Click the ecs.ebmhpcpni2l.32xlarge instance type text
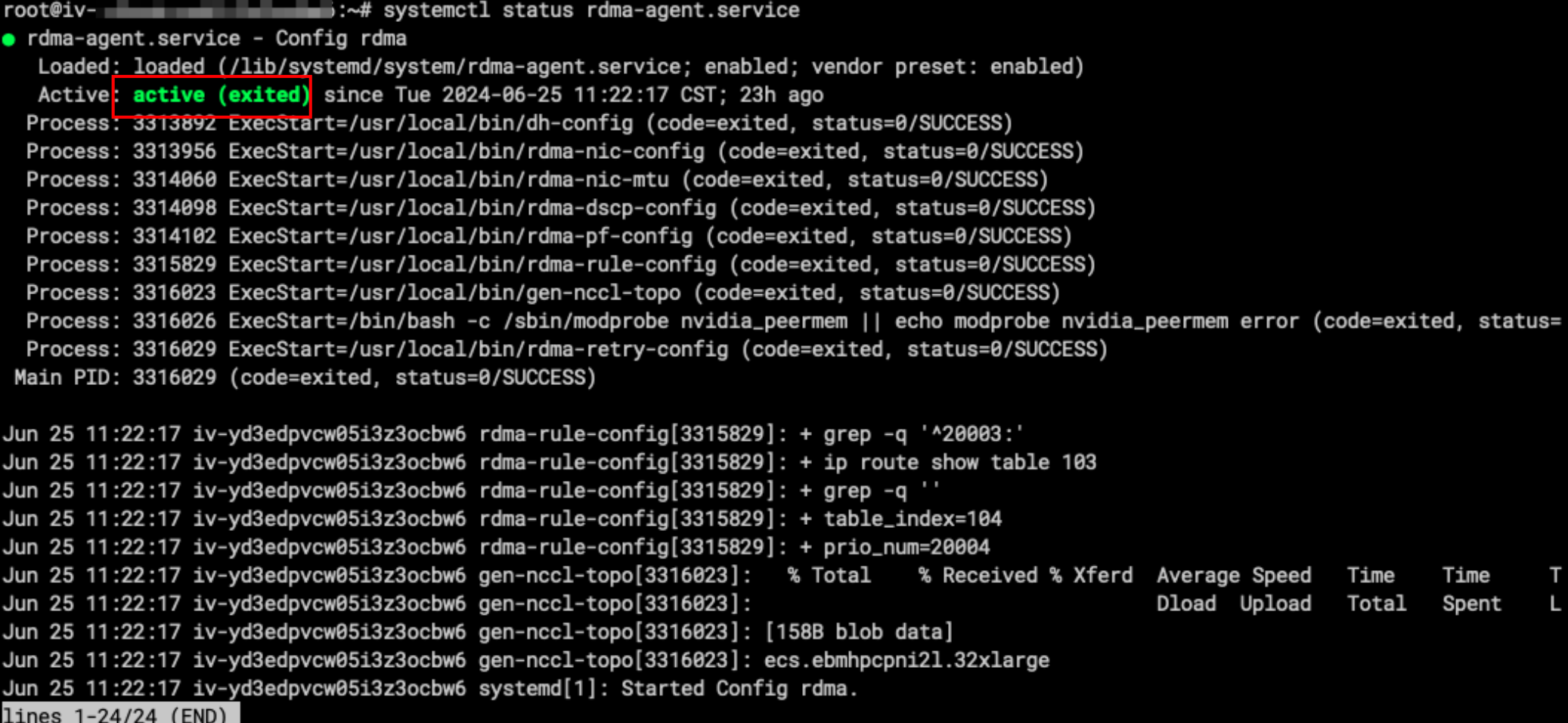This screenshot has width=1568, height=723. coord(906,660)
